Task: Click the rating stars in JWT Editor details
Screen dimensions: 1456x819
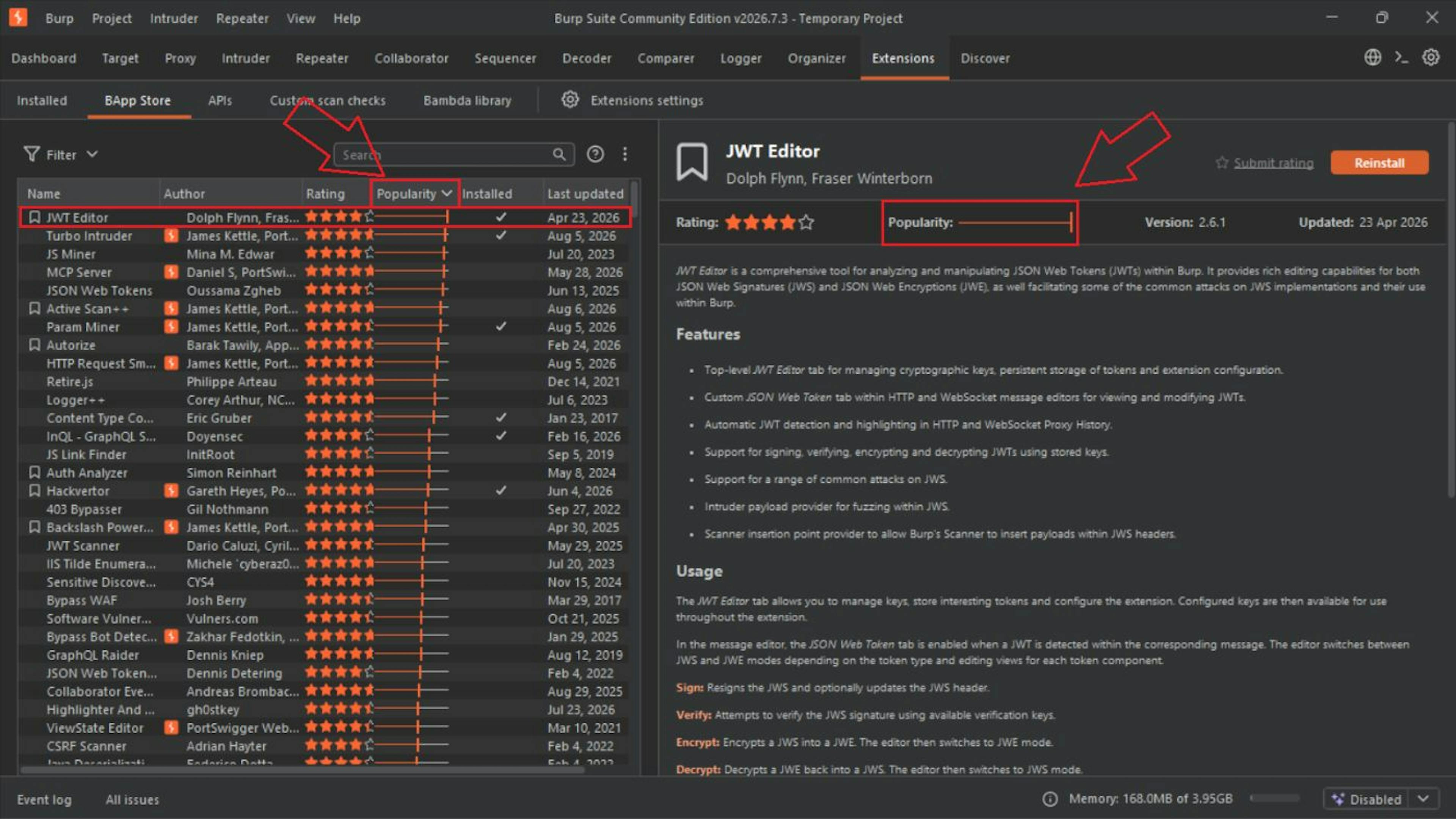Action: click(770, 222)
